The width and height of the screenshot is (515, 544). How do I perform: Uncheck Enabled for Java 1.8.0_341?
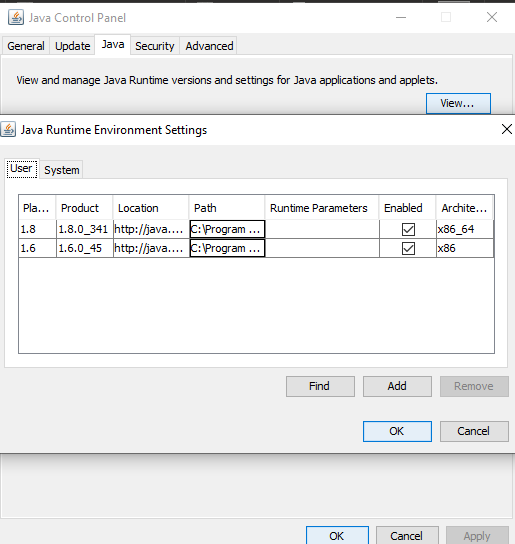click(x=408, y=229)
